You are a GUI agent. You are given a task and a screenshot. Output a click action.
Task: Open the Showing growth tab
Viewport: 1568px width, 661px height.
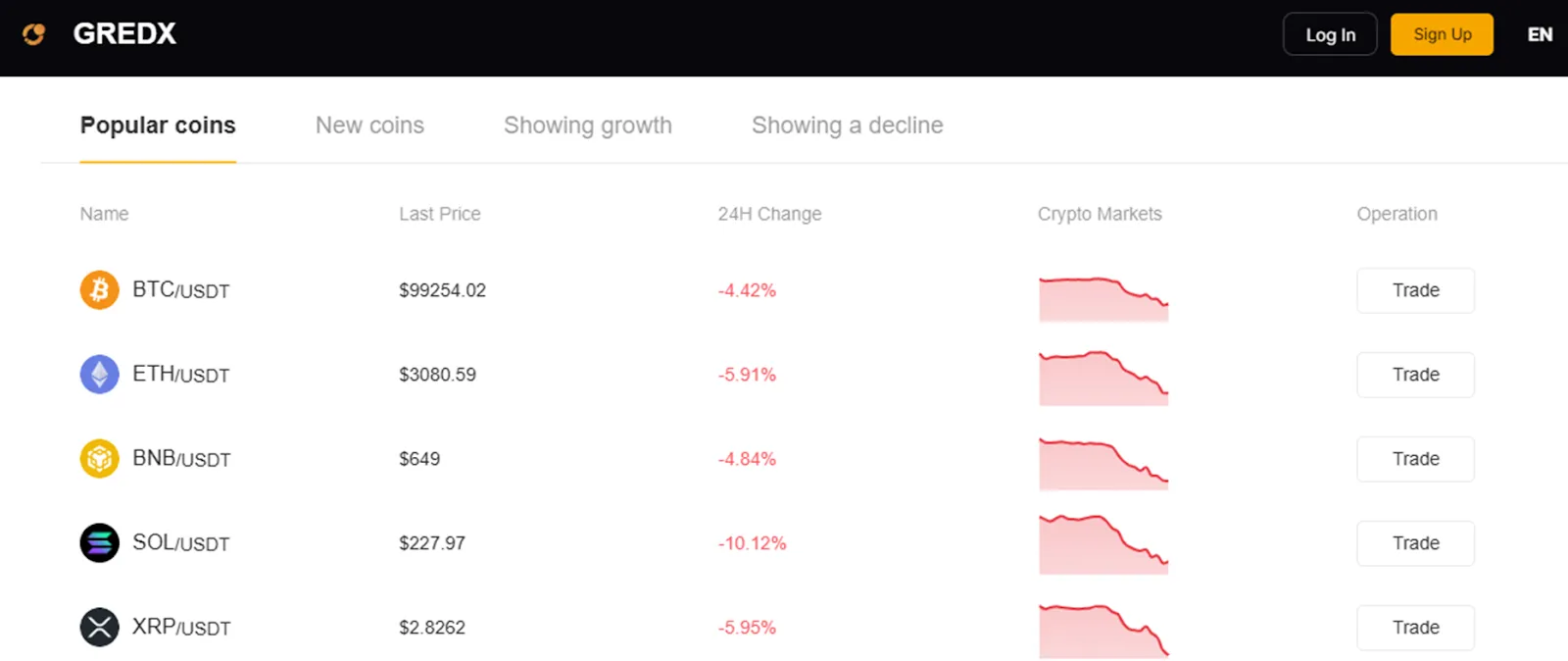coord(588,126)
